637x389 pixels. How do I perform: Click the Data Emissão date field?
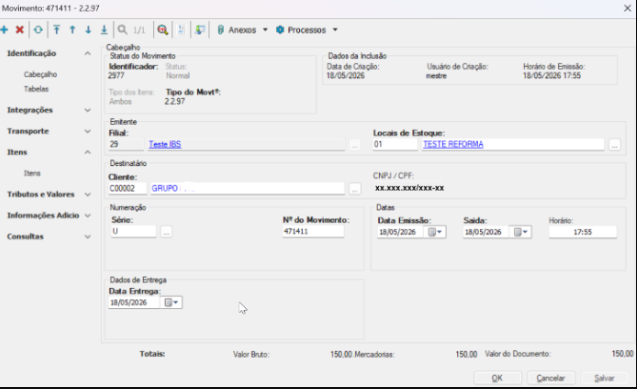coord(401,232)
